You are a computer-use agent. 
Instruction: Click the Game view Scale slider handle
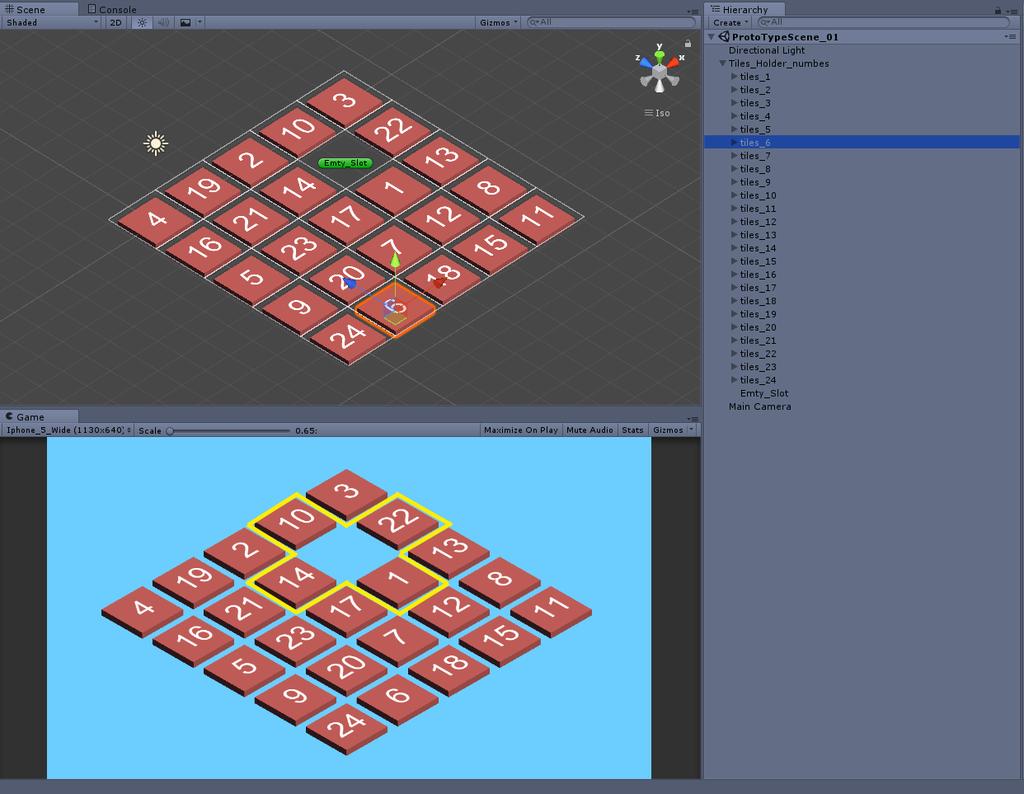[170, 430]
